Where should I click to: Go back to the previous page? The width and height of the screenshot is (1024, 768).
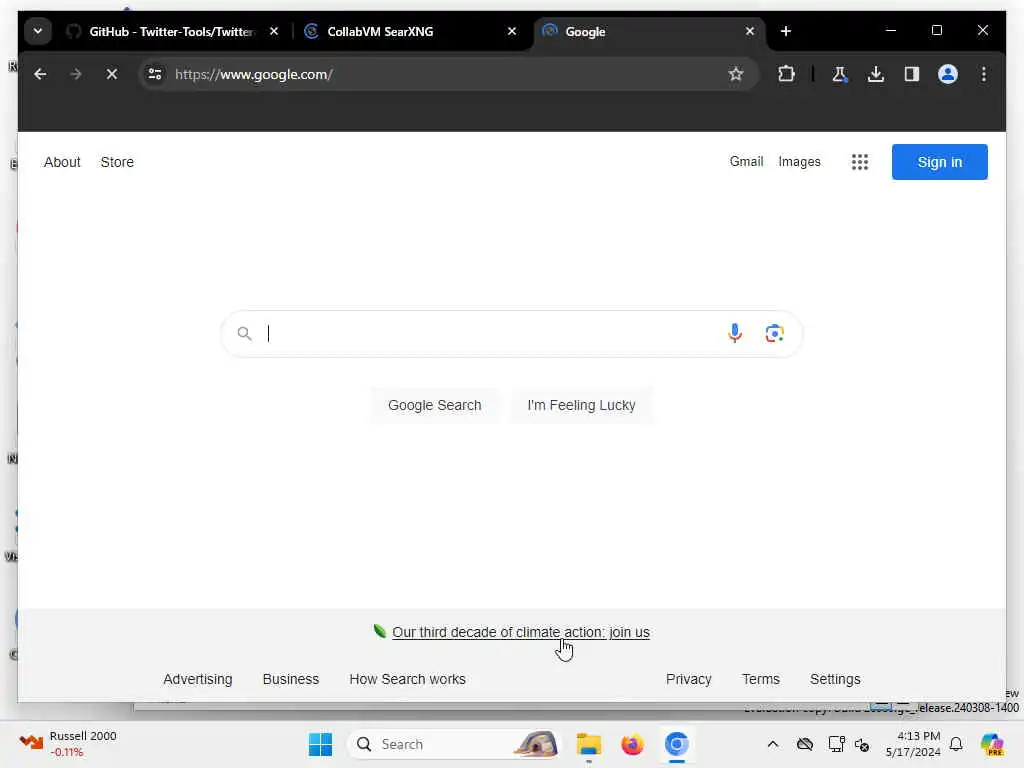tap(40, 74)
